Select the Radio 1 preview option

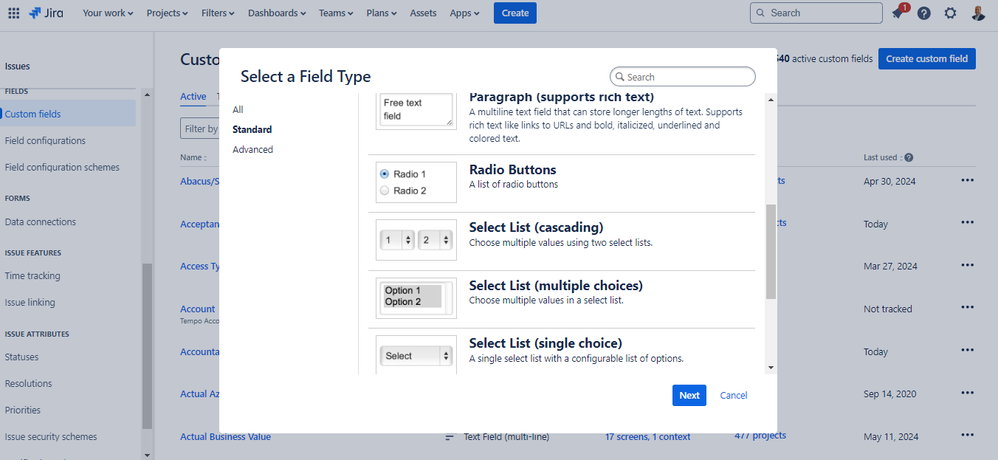tap(385, 174)
